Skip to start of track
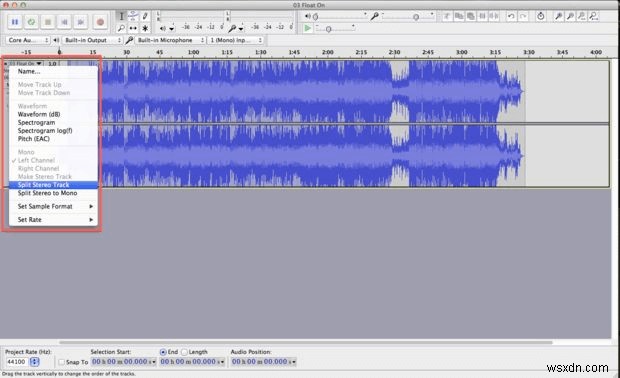The image size is (620, 378). (x=64, y=22)
